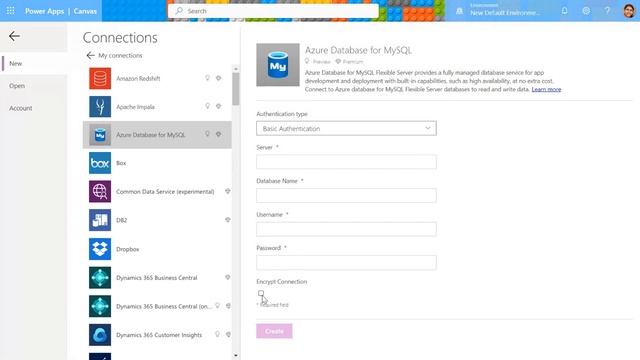Open the help question mark icon

pyautogui.click(x=607, y=11)
